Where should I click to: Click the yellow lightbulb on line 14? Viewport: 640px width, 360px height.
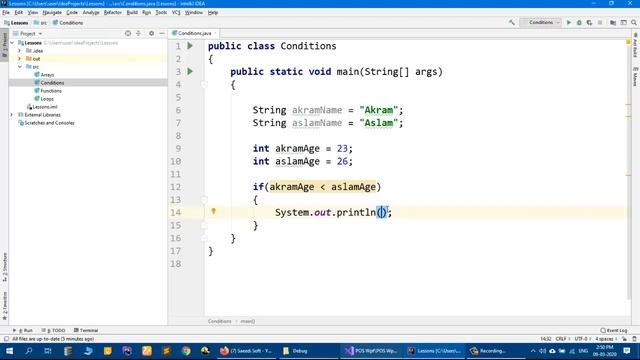point(213,211)
